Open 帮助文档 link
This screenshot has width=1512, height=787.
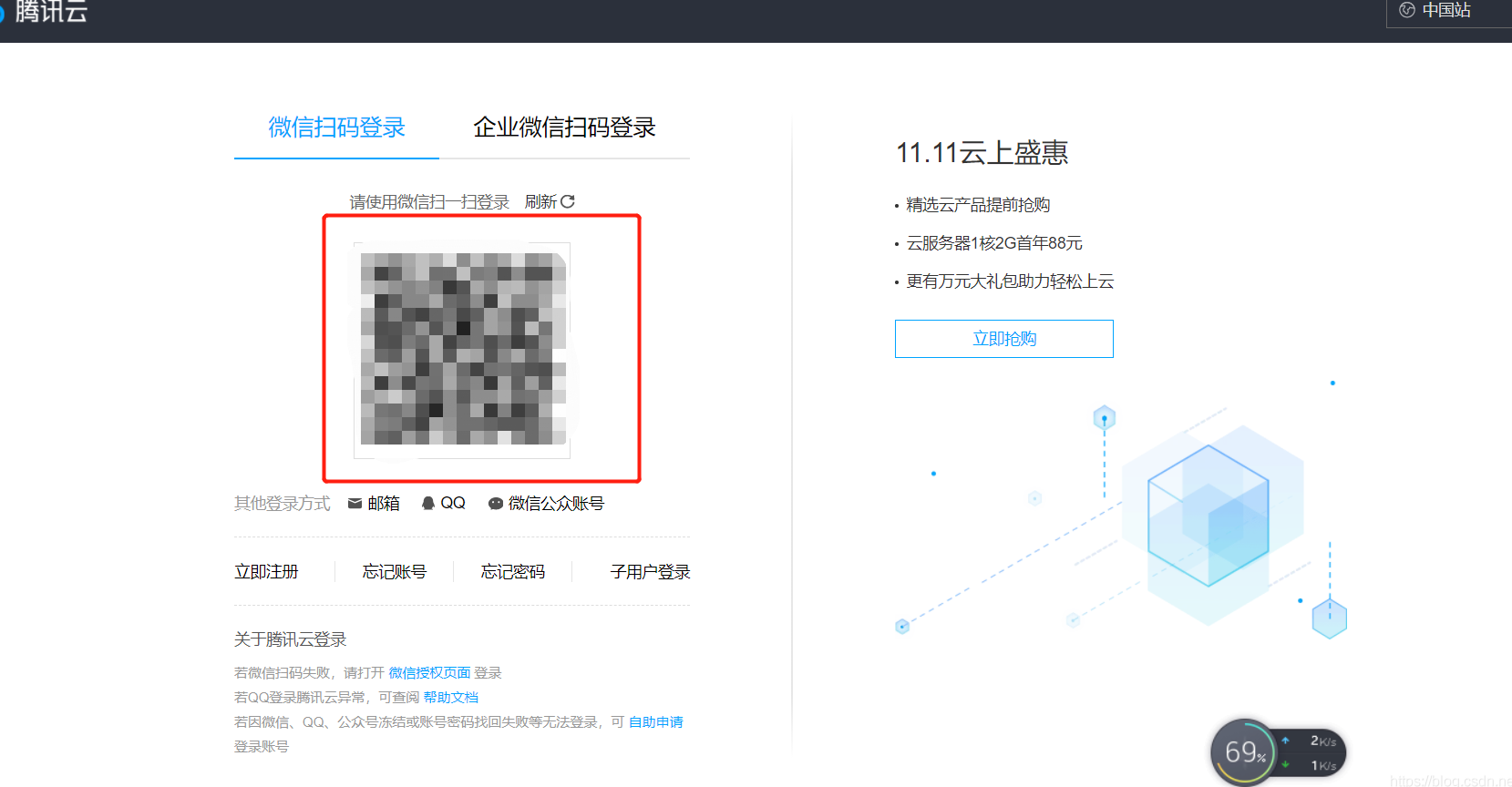451,698
